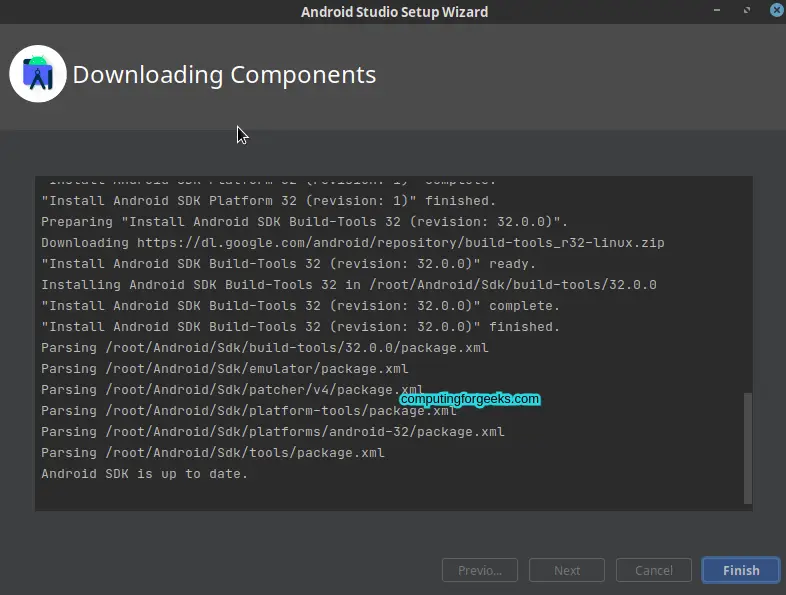Minimize the Setup Wizard window
The image size is (786, 595).
point(717,10)
